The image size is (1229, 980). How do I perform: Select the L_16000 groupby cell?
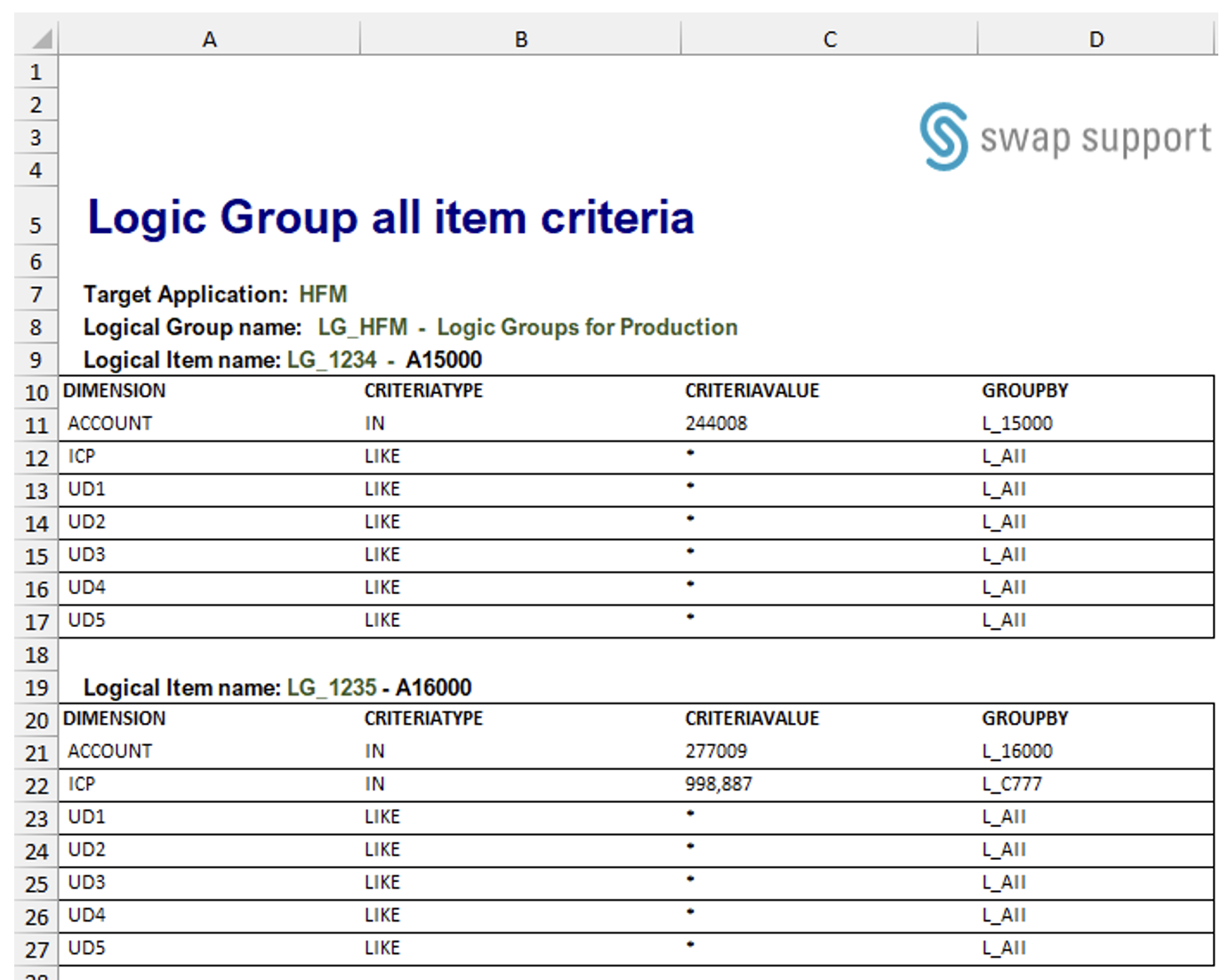pyautogui.click(x=1016, y=751)
